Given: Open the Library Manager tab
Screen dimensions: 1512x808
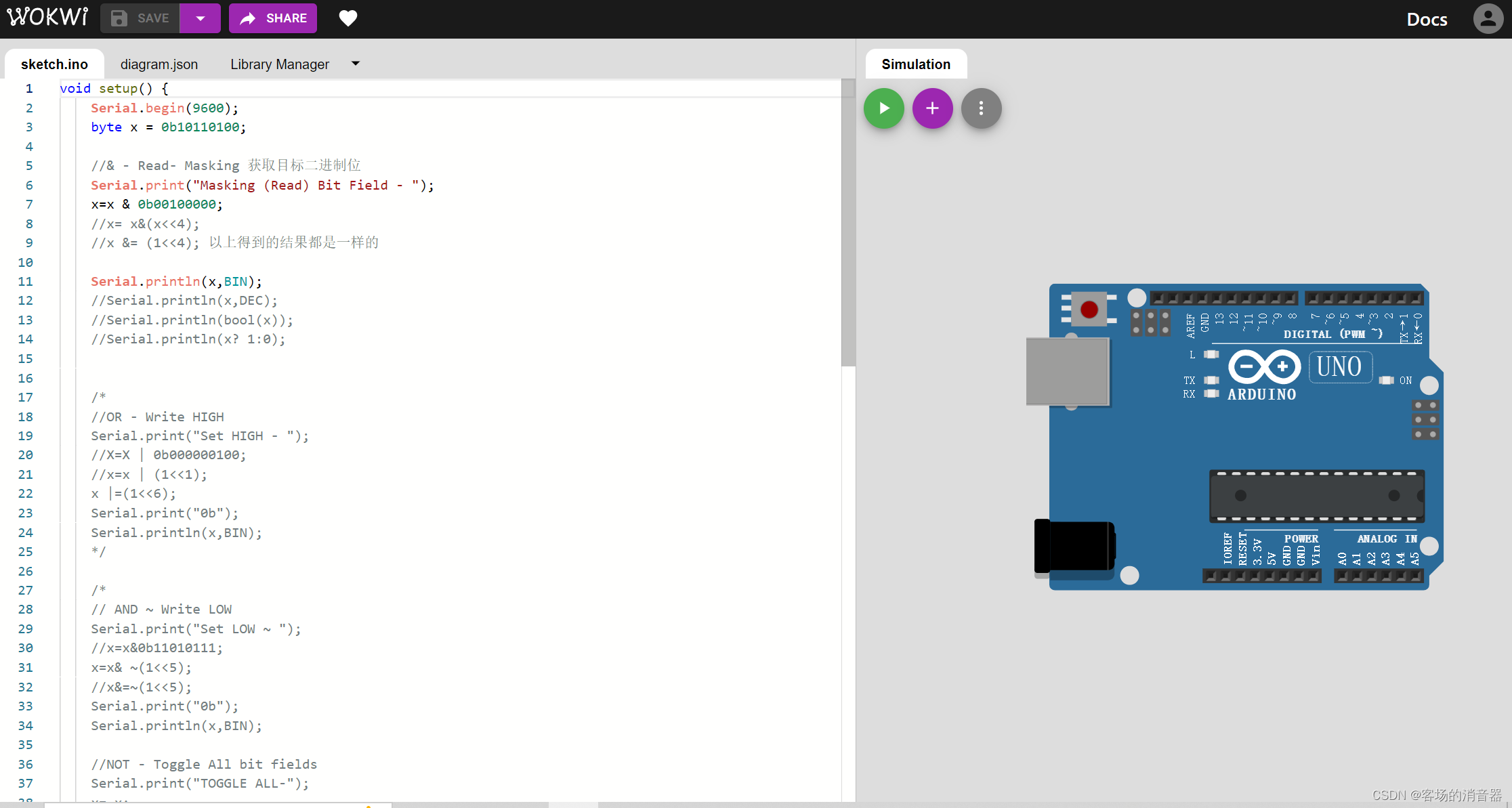Looking at the screenshot, I should pos(280,64).
